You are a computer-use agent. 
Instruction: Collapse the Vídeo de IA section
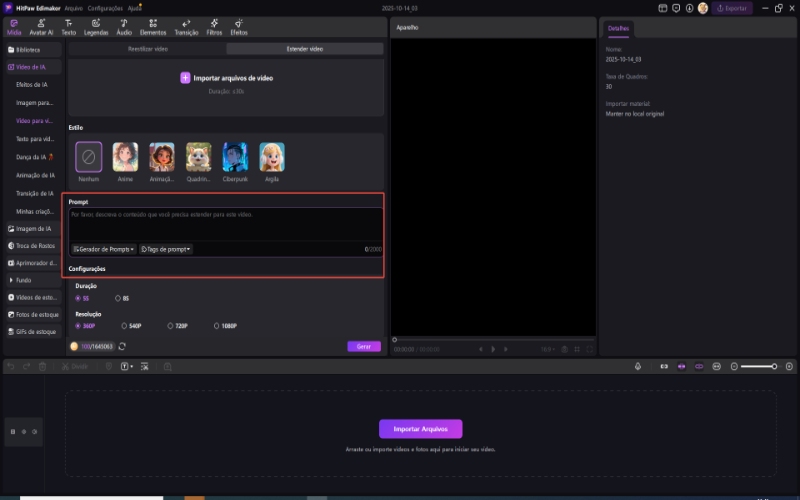pos(34,67)
